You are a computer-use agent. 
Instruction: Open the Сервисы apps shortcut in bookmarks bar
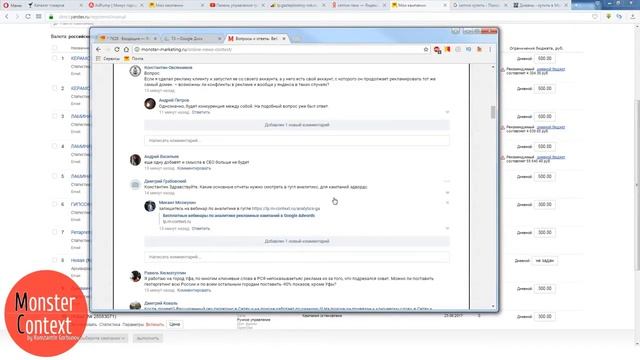click(x=108, y=59)
